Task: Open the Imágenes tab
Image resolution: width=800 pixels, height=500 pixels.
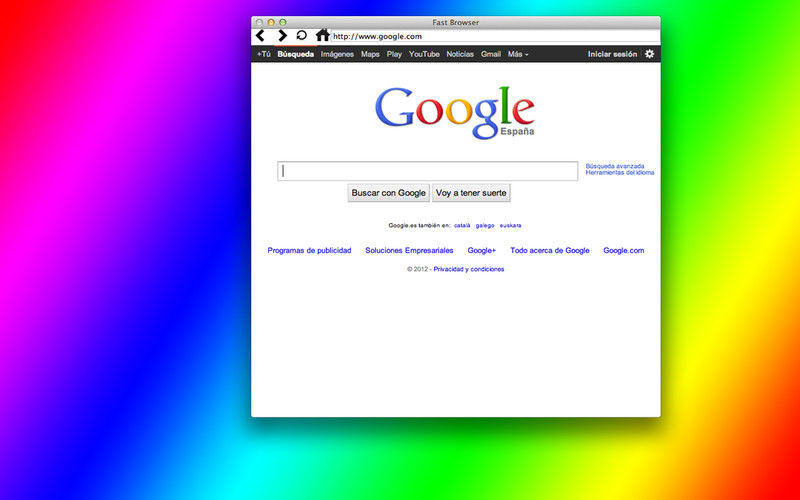Action: coord(337,54)
